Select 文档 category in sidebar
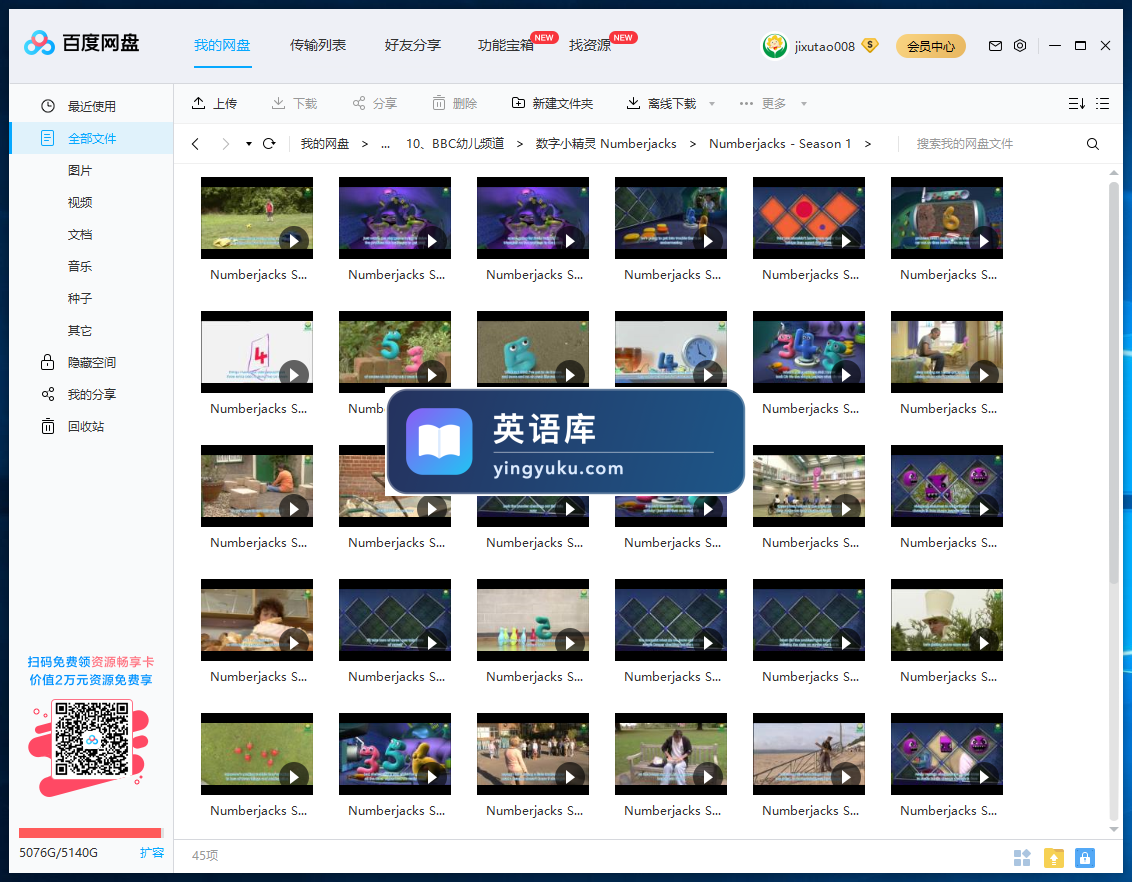This screenshot has height=882, width=1132. pyautogui.click(x=80, y=235)
